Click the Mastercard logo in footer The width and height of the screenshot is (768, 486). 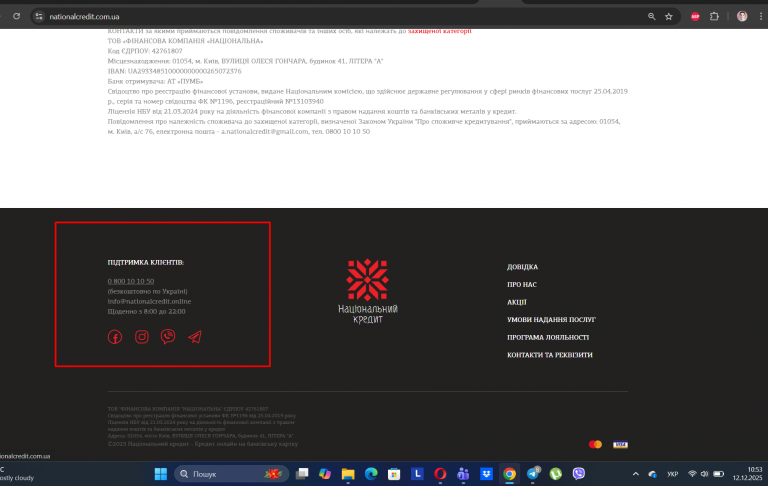coord(595,444)
